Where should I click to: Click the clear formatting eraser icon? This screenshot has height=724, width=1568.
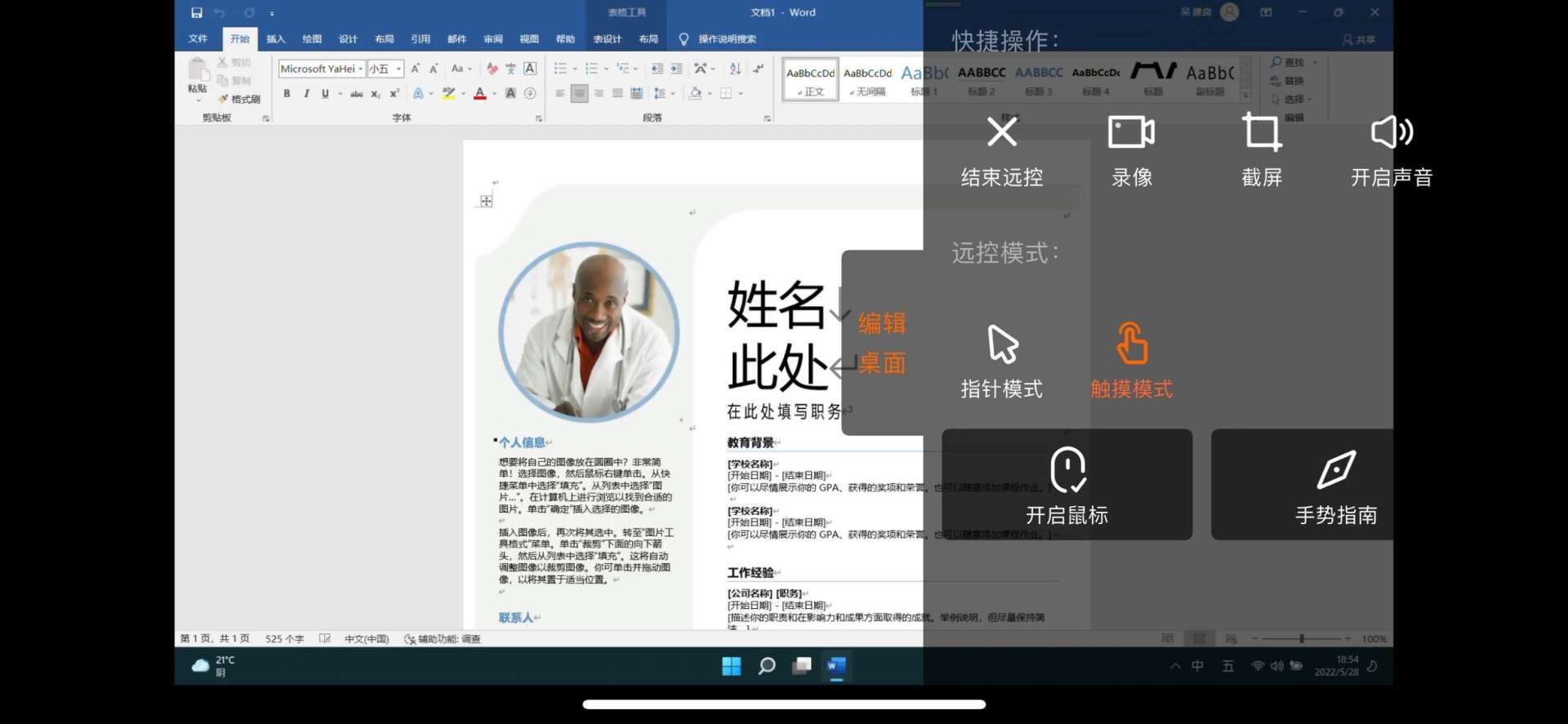pos(492,69)
